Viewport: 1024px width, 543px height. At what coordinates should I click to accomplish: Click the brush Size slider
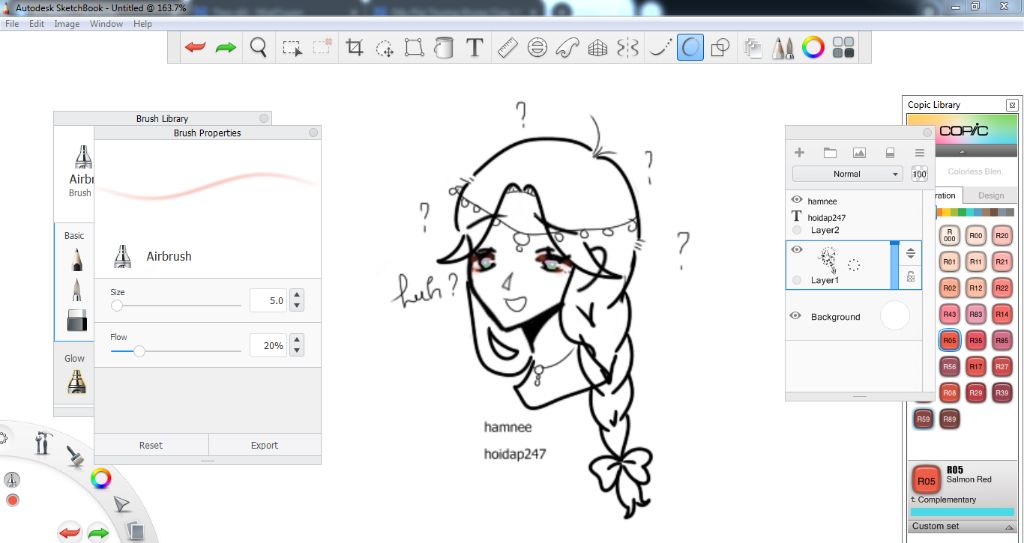pos(176,305)
